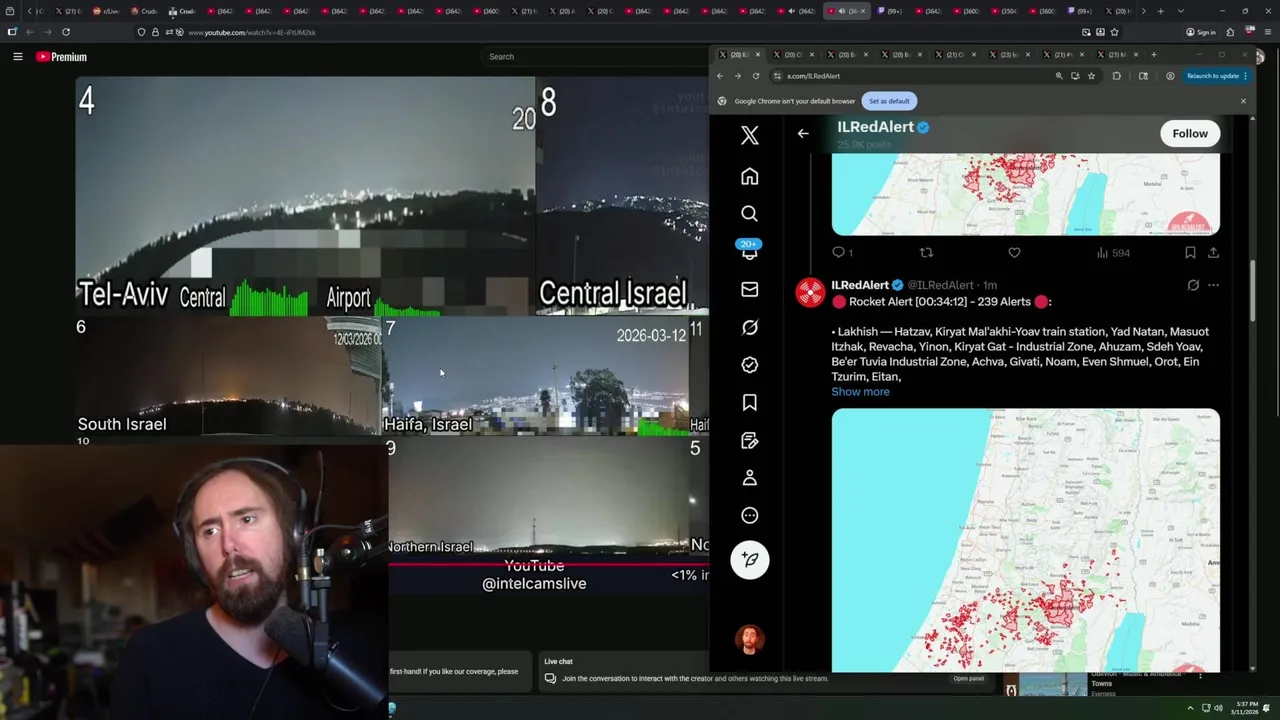Switch to Chrome tab titled (21) M
Screen dimensions: 1280x720
point(1118,55)
